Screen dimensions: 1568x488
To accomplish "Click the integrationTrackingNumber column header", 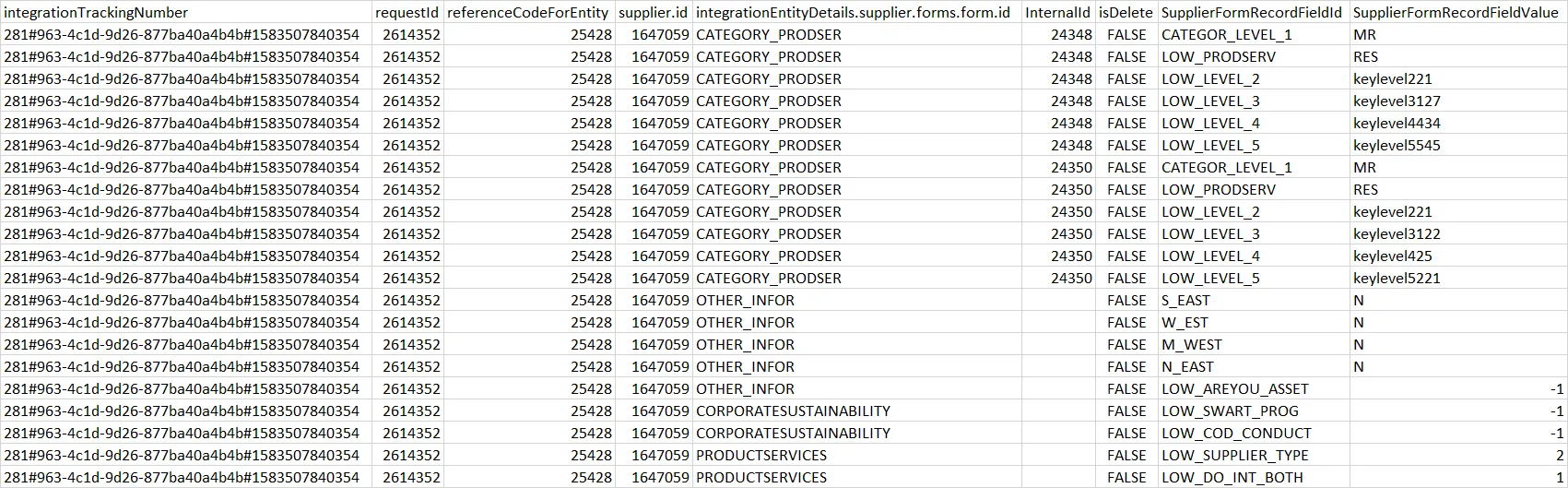I will (96, 13).
